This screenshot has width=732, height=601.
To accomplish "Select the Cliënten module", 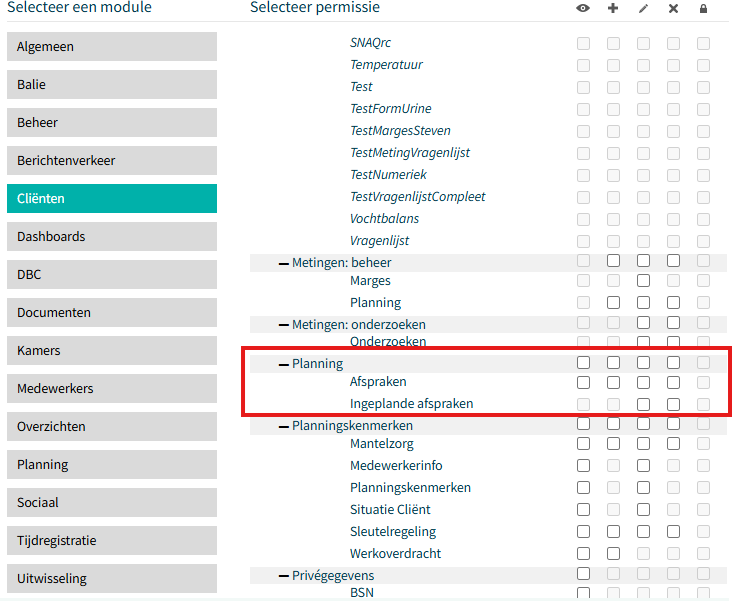I will 112,198.
